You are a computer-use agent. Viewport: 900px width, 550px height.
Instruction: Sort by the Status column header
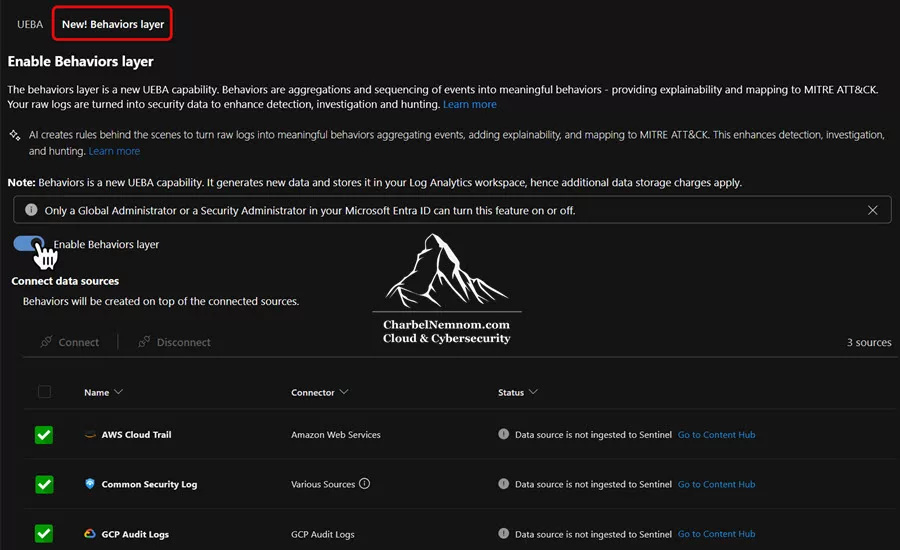tap(517, 392)
